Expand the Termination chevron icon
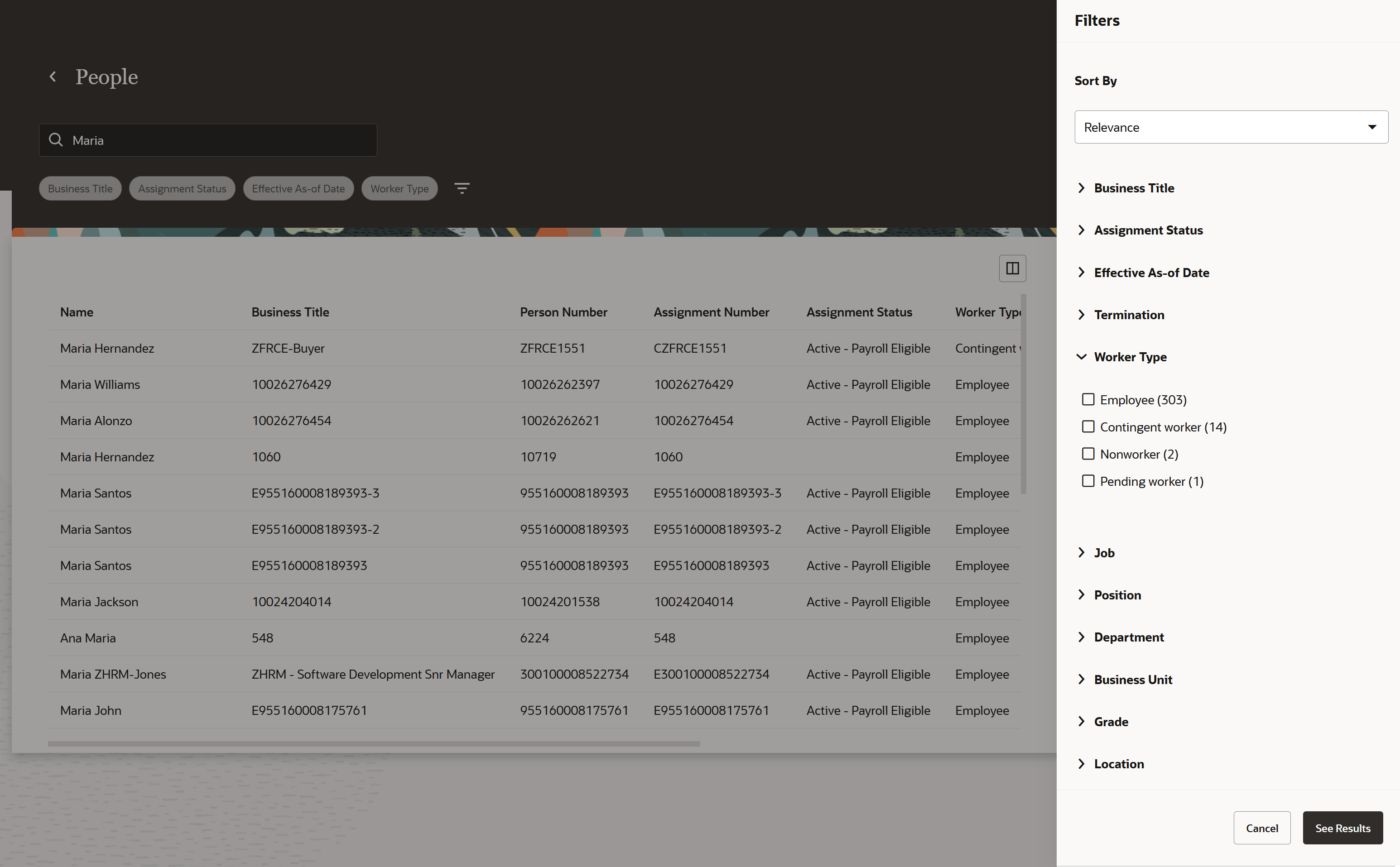The image size is (1400, 867). (1081, 315)
